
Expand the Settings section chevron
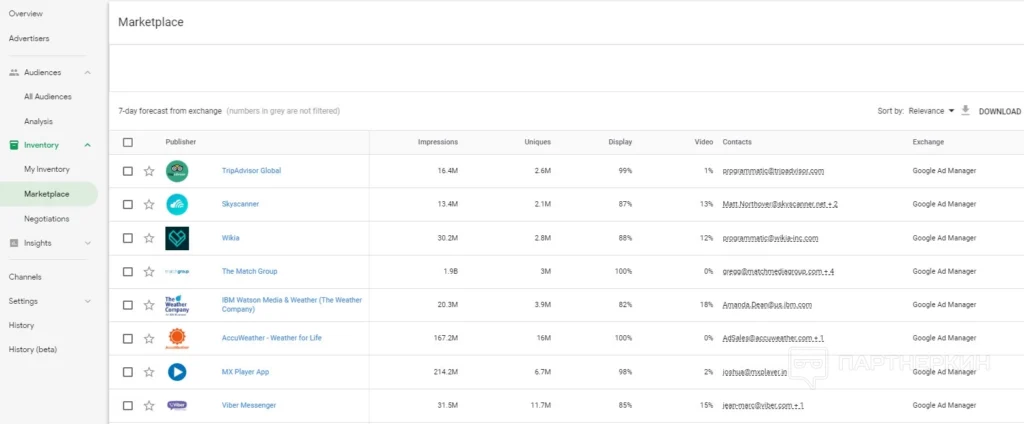pos(88,301)
